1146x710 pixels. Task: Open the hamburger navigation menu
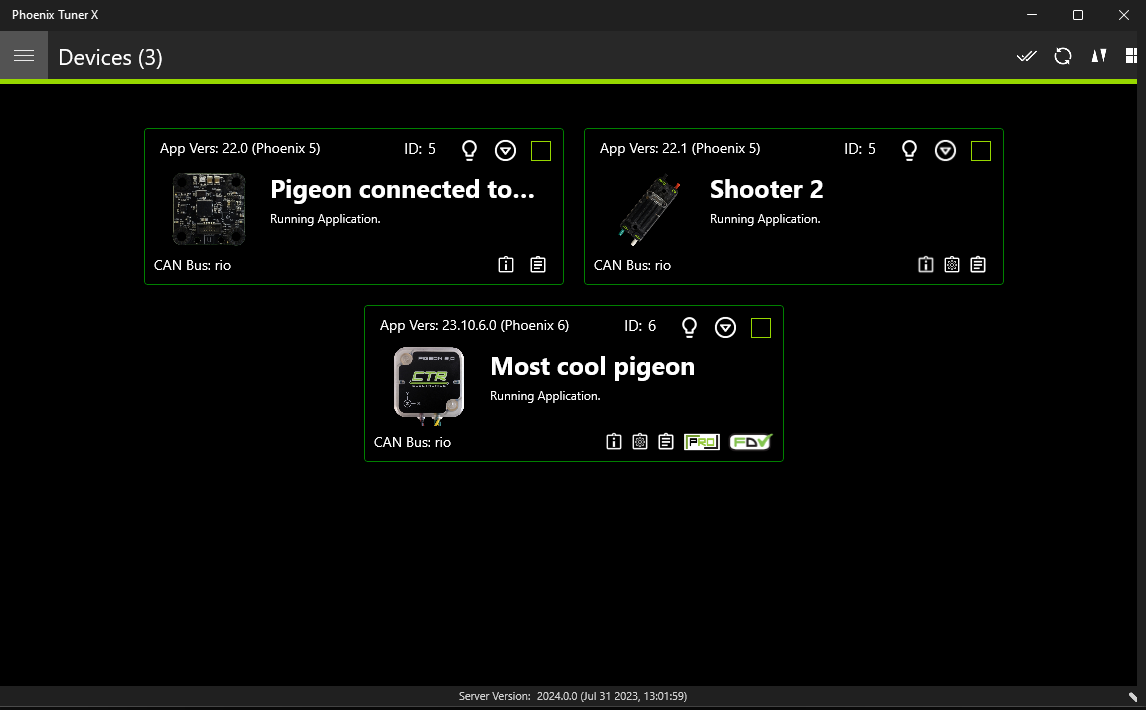tap(24, 56)
